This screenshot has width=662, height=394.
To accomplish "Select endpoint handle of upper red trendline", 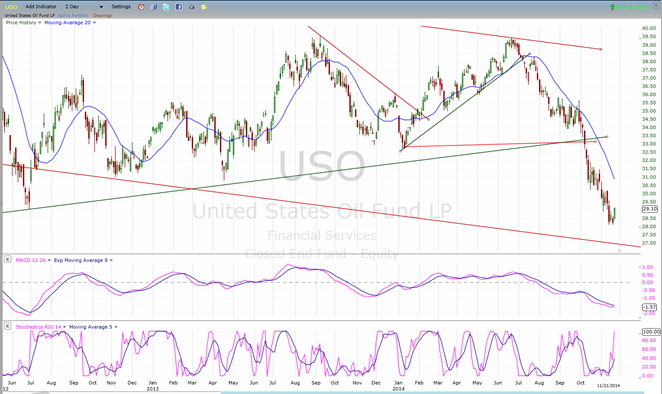I will [601, 49].
